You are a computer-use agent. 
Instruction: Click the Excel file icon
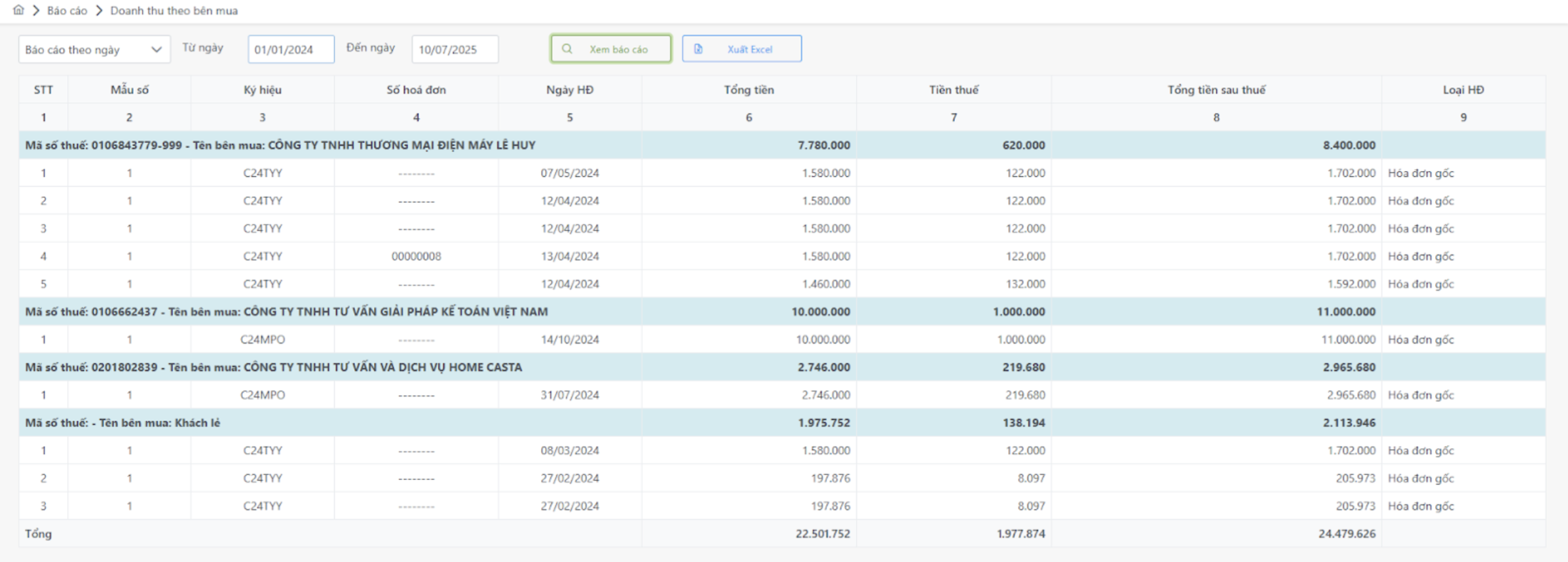click(698, 49)
